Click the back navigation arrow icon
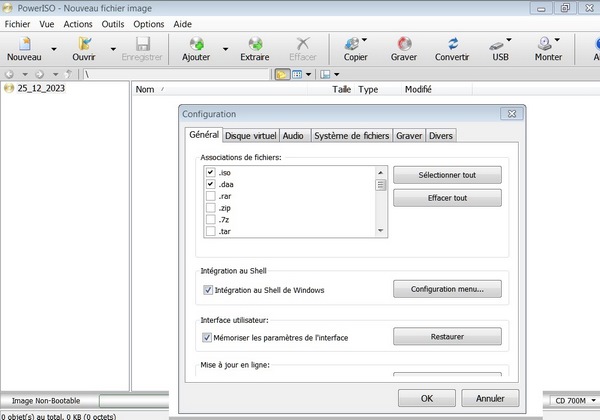This screenshot has height=420, width=600. coord(9,74)
